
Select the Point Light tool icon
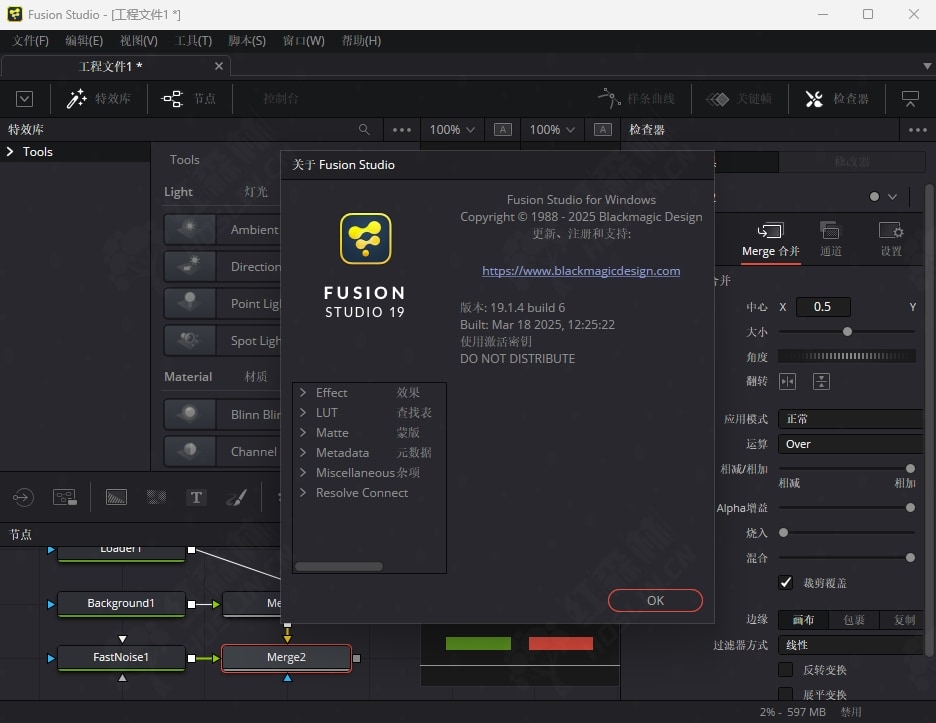[189, 303]
